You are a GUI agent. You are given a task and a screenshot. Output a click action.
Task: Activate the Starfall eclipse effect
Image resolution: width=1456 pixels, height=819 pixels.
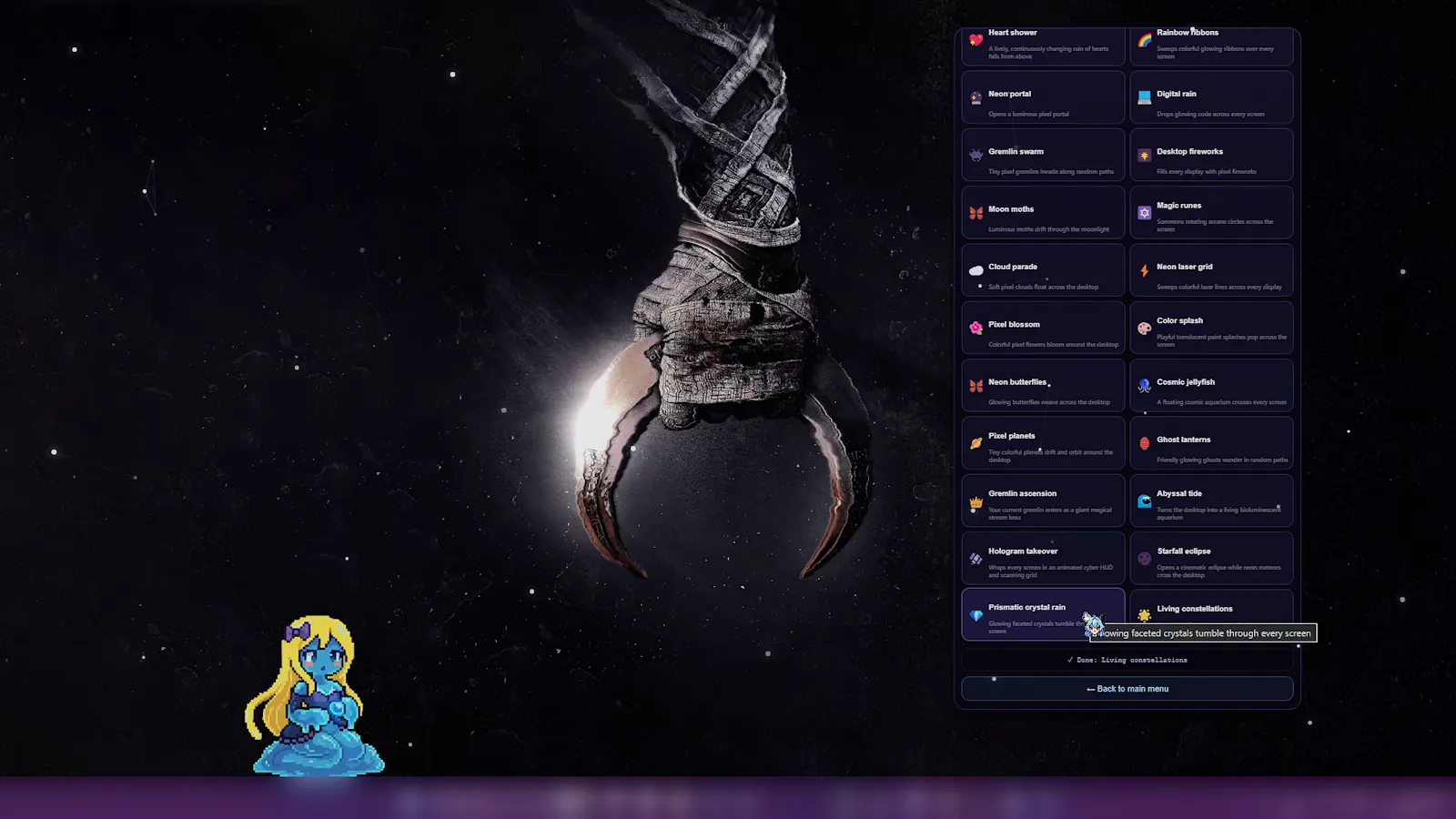click(x=1211, y=559)
